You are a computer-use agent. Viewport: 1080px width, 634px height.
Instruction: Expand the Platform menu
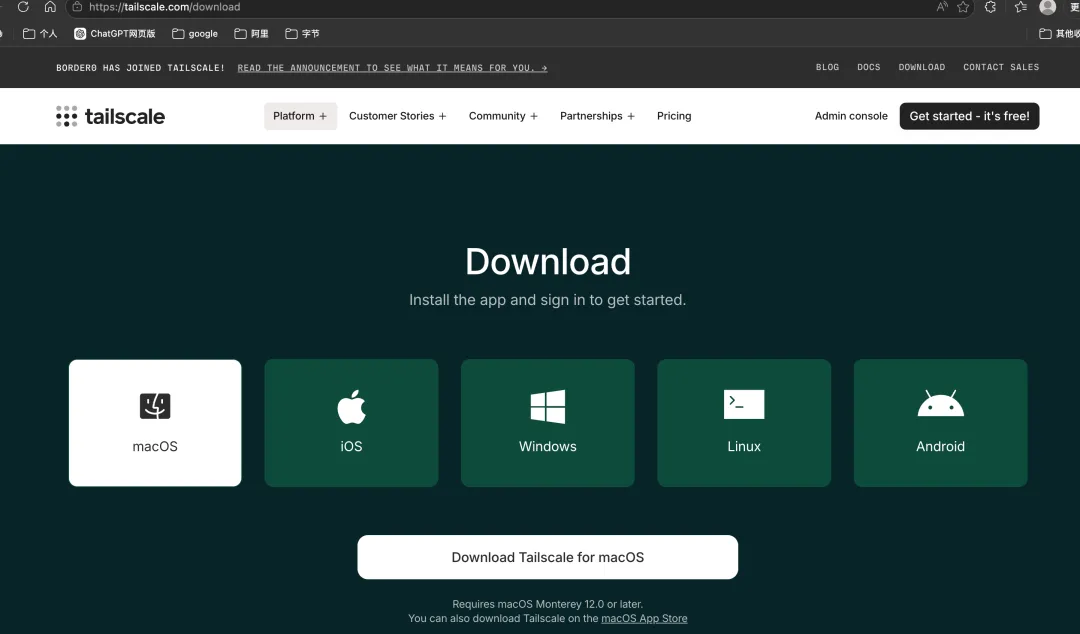300,116
